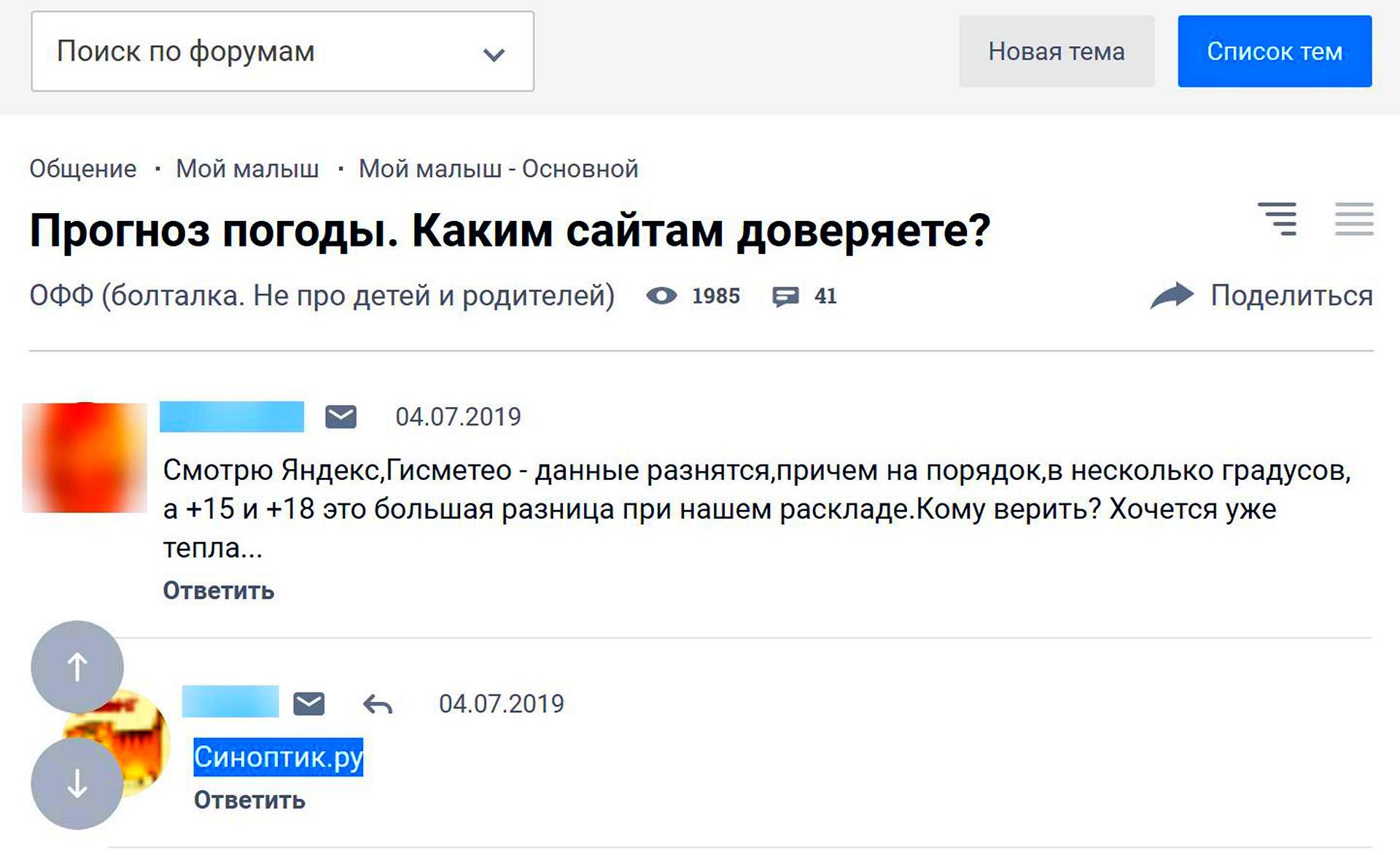The width and height of the screenshot is (1400, 855).
Task: Open 'Список тем' topic list
Action: (x=1274, y=52)
